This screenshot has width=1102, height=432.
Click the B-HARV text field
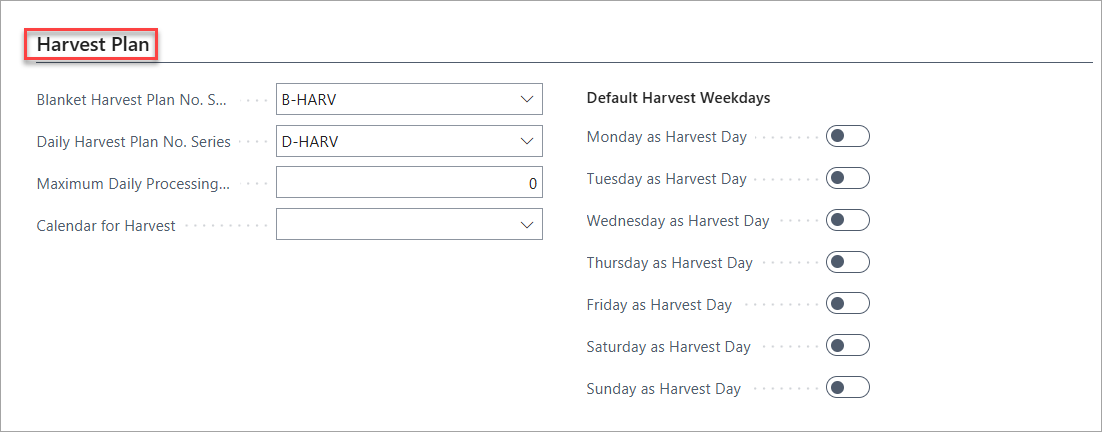(409, 100)
